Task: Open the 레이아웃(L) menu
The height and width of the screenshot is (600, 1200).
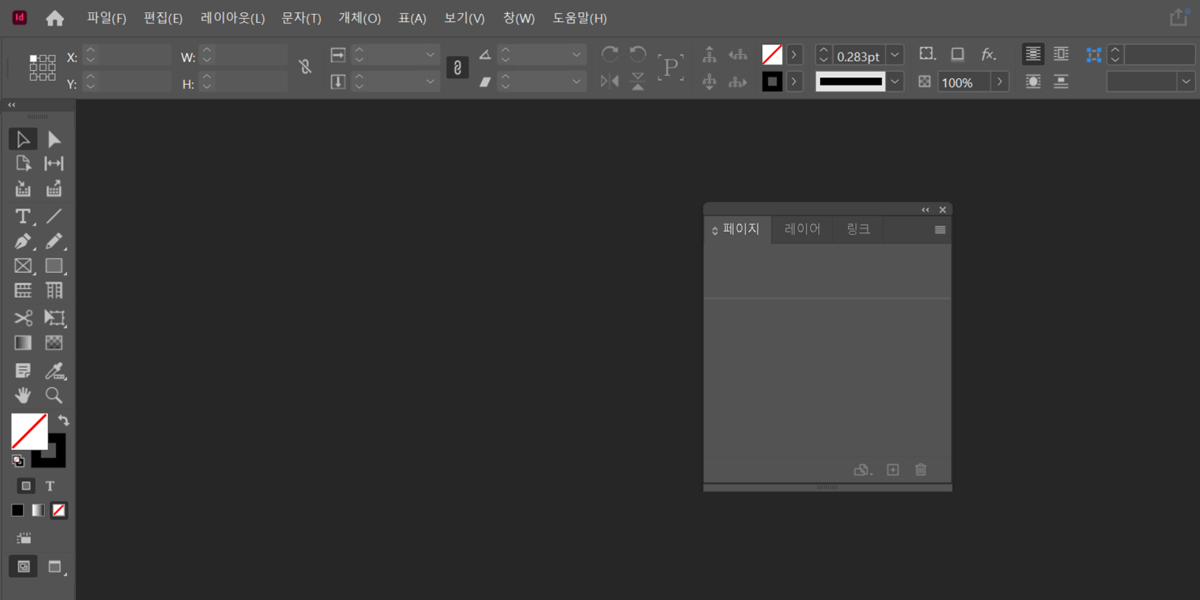Action: point(233,18)
